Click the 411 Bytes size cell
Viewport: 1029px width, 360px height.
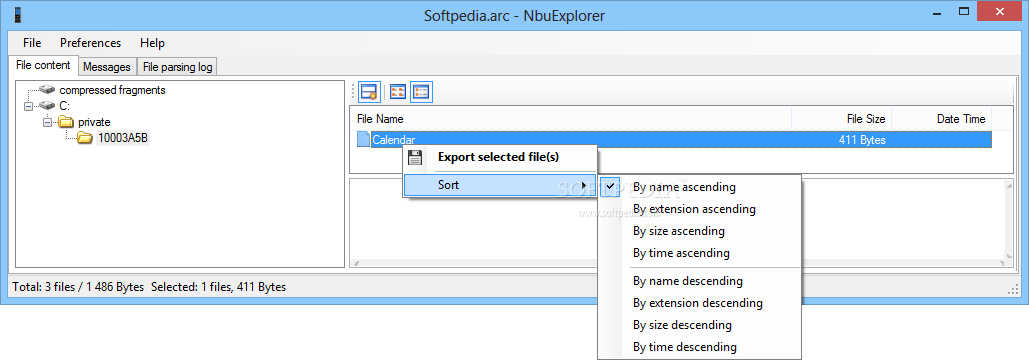pyautogui.click(x=862, y=139)
